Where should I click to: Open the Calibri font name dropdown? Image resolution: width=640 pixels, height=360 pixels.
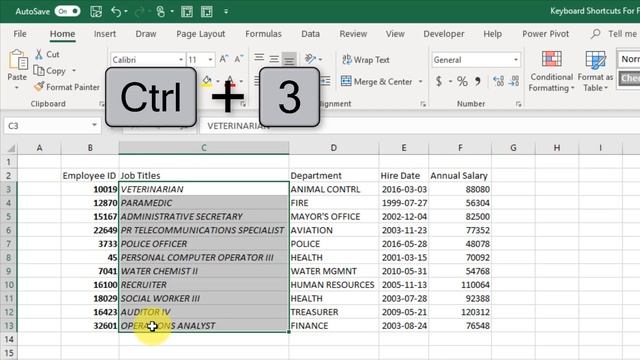click(181, 60)
